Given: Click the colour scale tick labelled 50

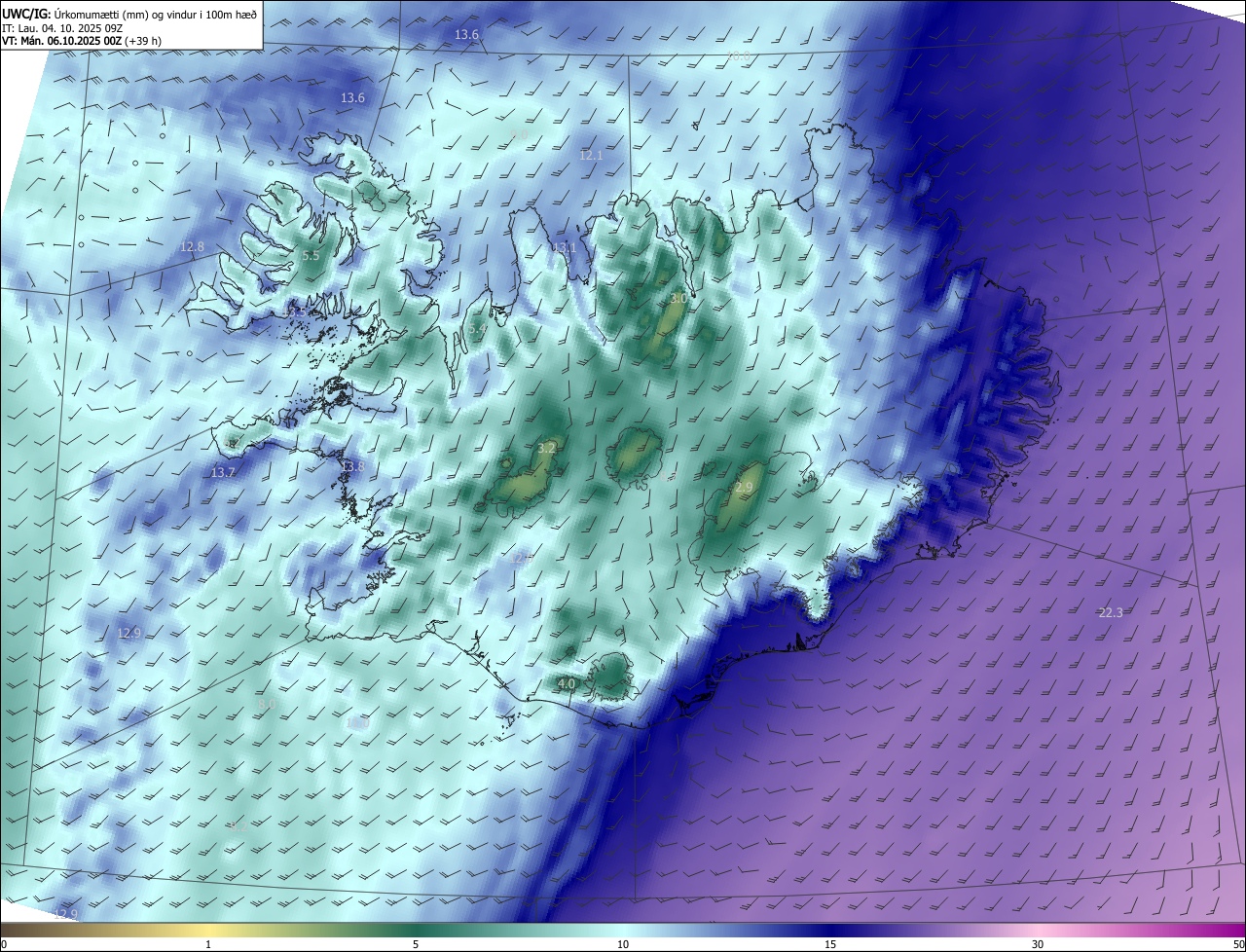Looking at the screenshot, I should pyautogui.click(x=1238, y=944).
